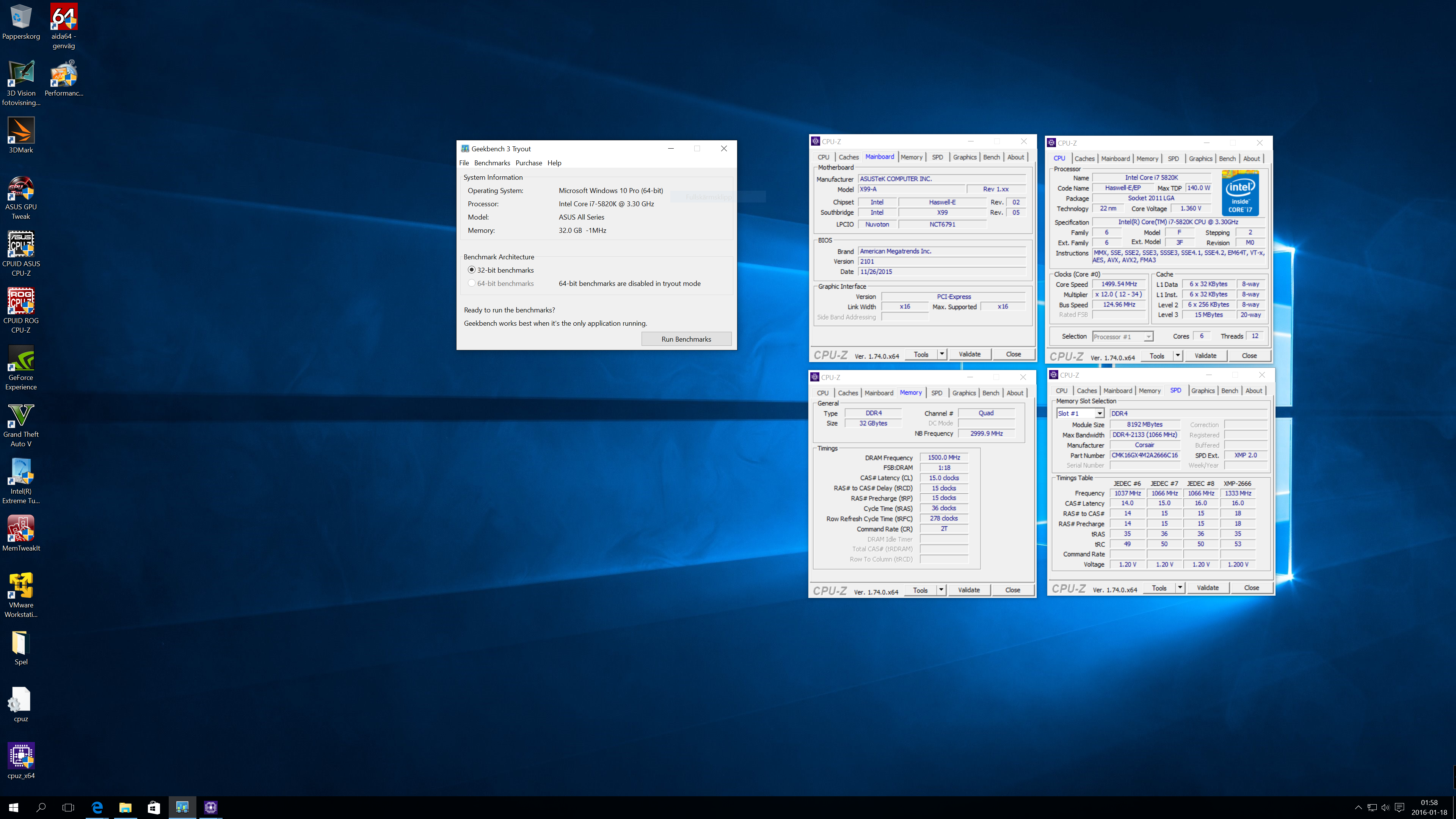Screen dimensions: 1456x819
Task: Open Geekbench Benchmarks menu
Action: click(x=492, y=163)
